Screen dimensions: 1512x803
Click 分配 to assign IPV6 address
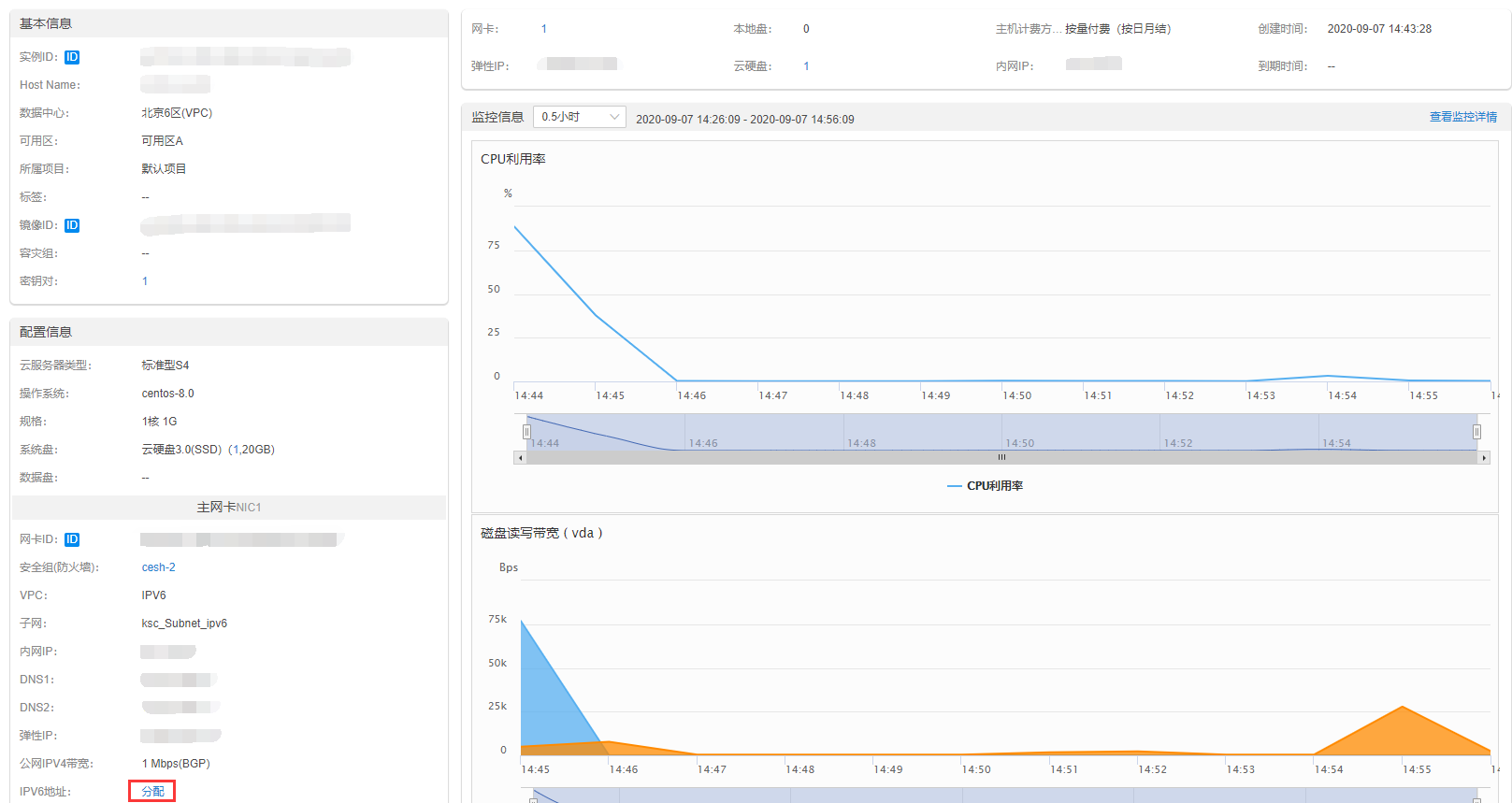[x=152, y=792]
